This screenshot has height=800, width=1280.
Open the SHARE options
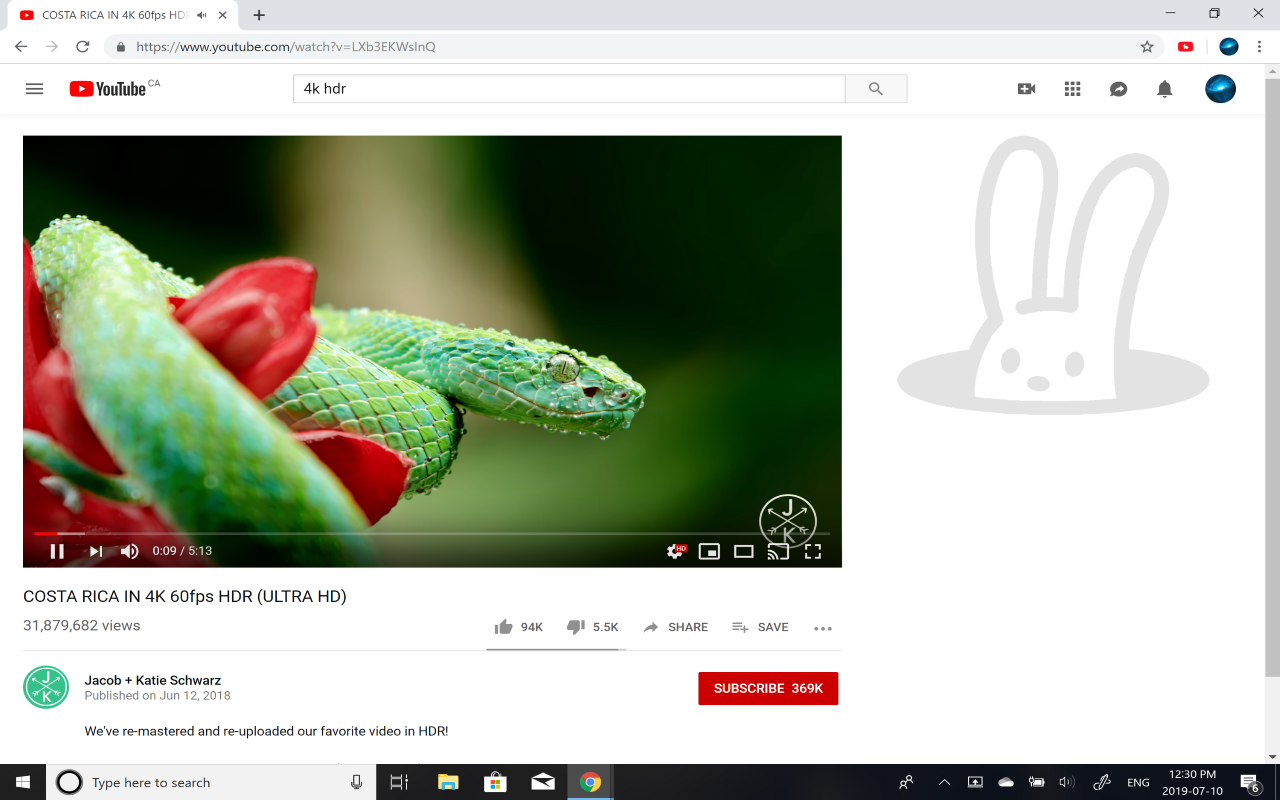(x=676, y=627)
